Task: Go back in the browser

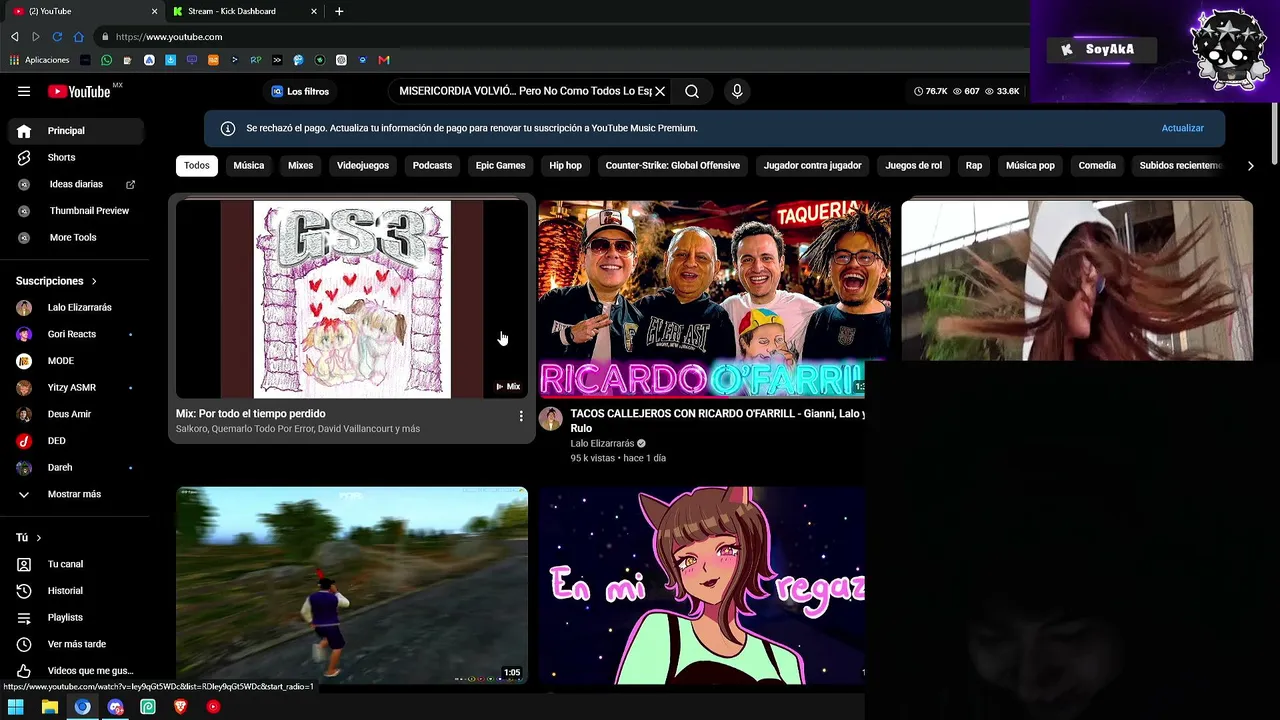Action: [14, 37]
